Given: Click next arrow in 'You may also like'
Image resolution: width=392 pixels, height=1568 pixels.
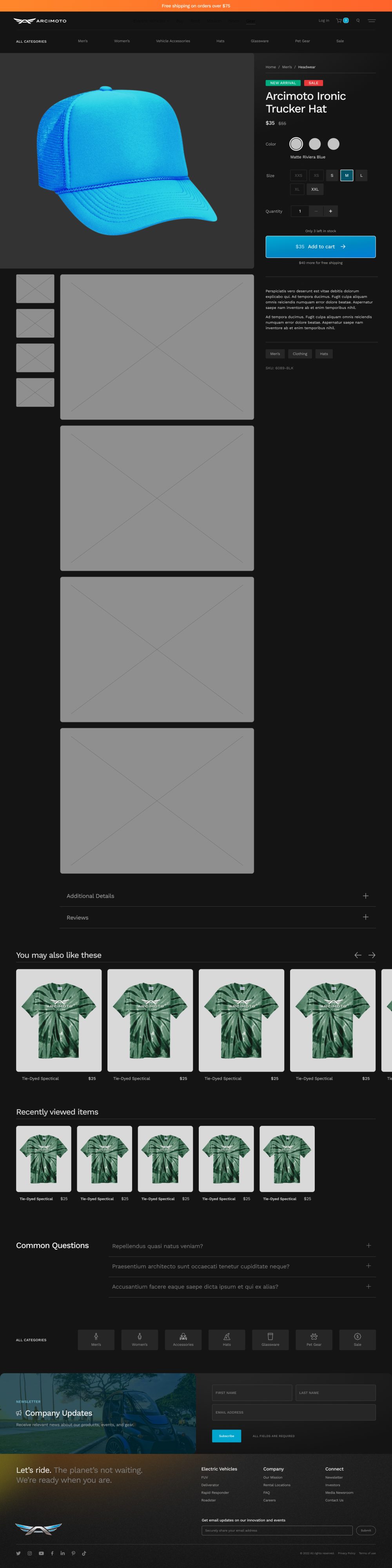Looking at the screenshot, I should [x=371, y=955].
